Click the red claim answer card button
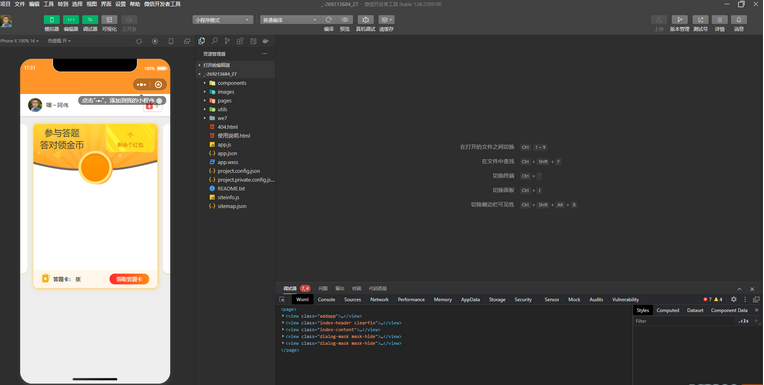 pyautogui.click(x=129, y=279)
